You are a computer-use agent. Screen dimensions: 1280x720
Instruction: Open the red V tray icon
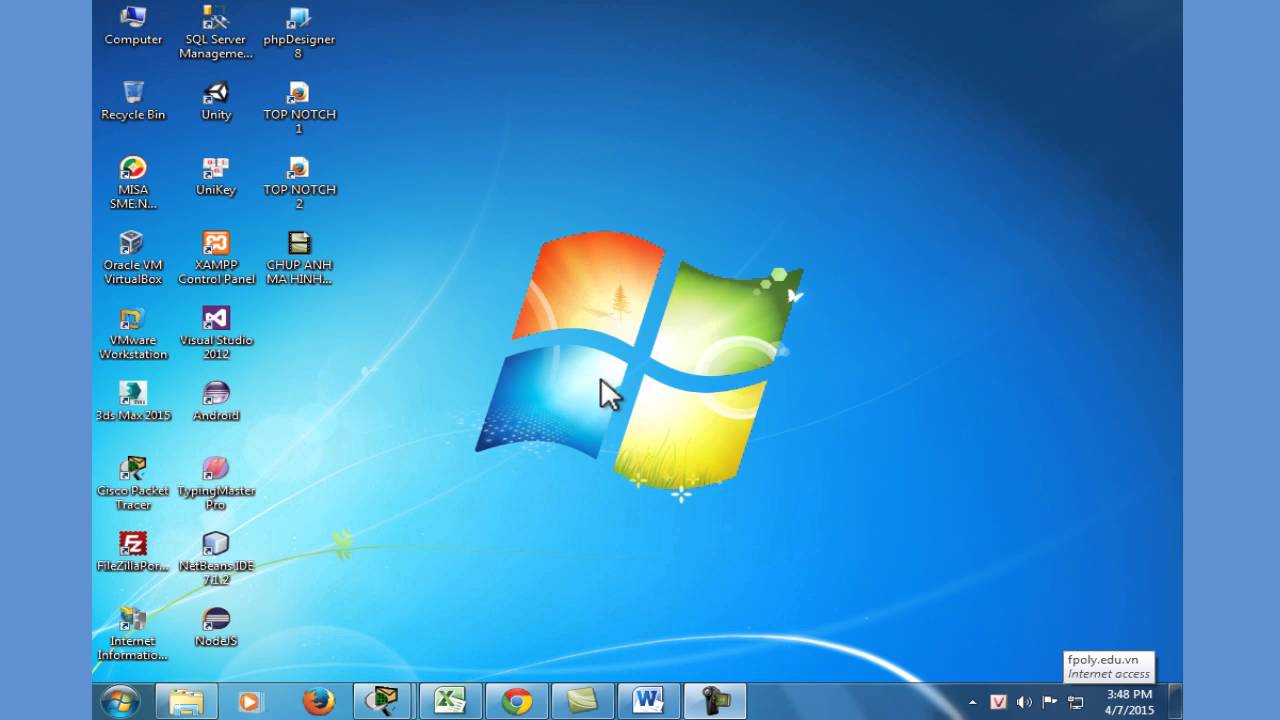[x=998, y=702]
